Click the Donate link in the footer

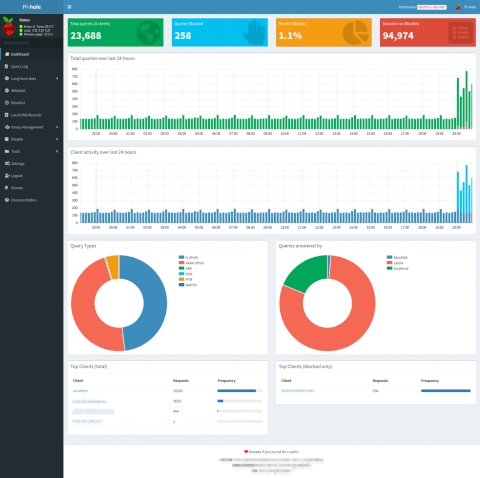pyautogui.click(x=255, y=452)
